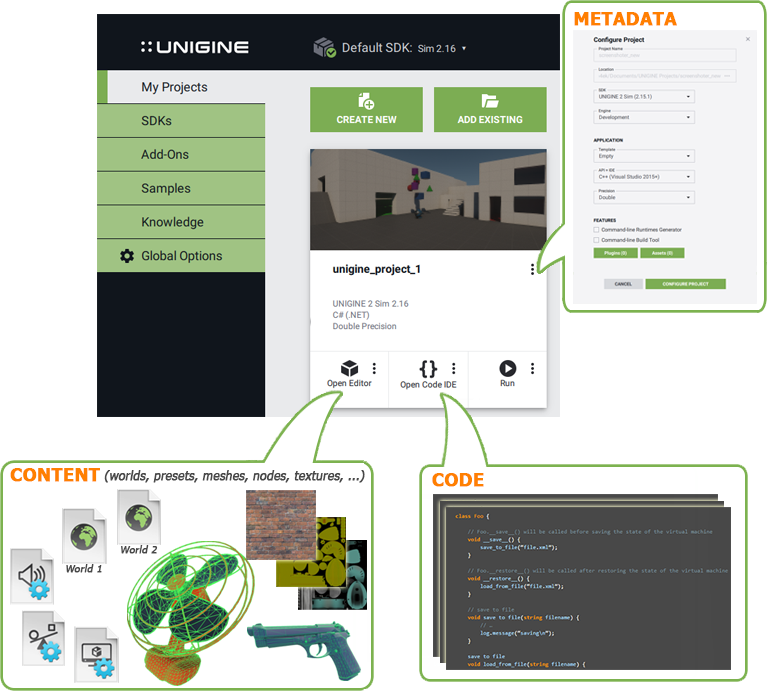
Task: Click the 'Double Precision' project info text
Action: [x=364, y=326]
